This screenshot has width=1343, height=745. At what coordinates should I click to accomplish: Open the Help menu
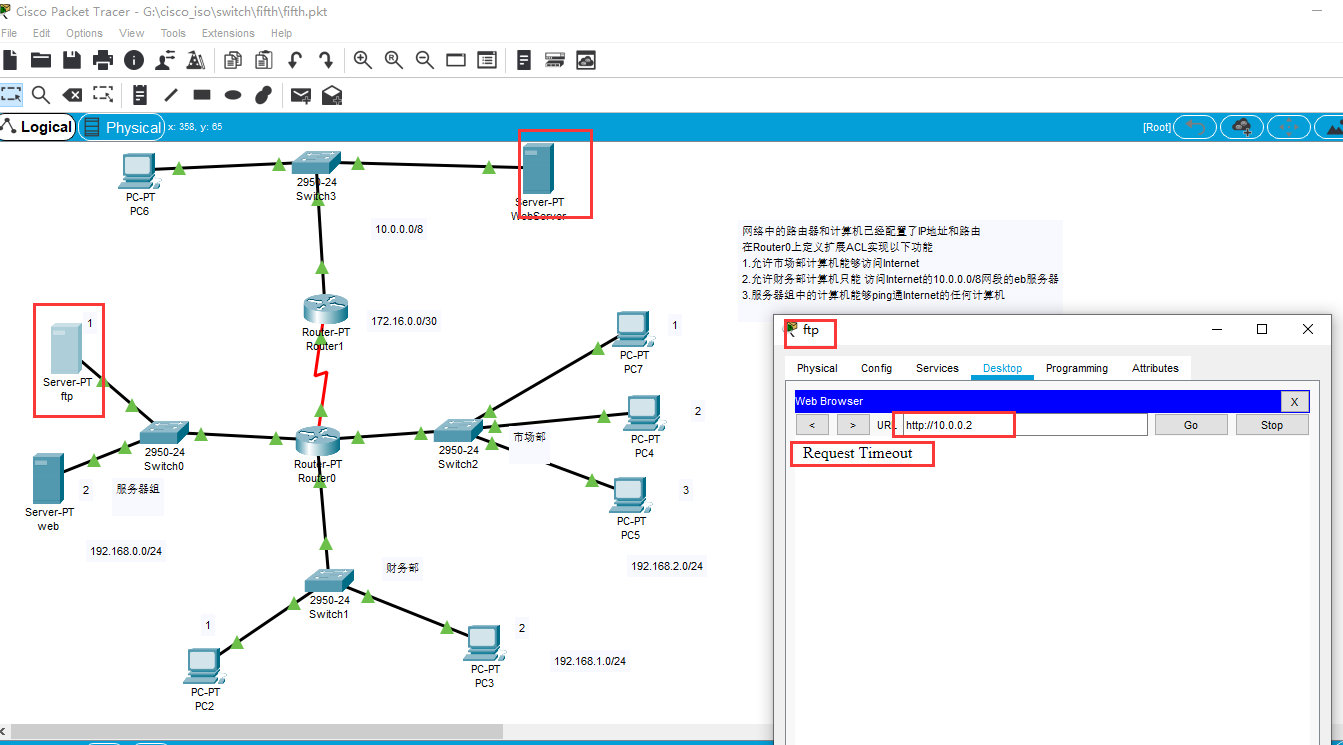[x=281, y=33]
